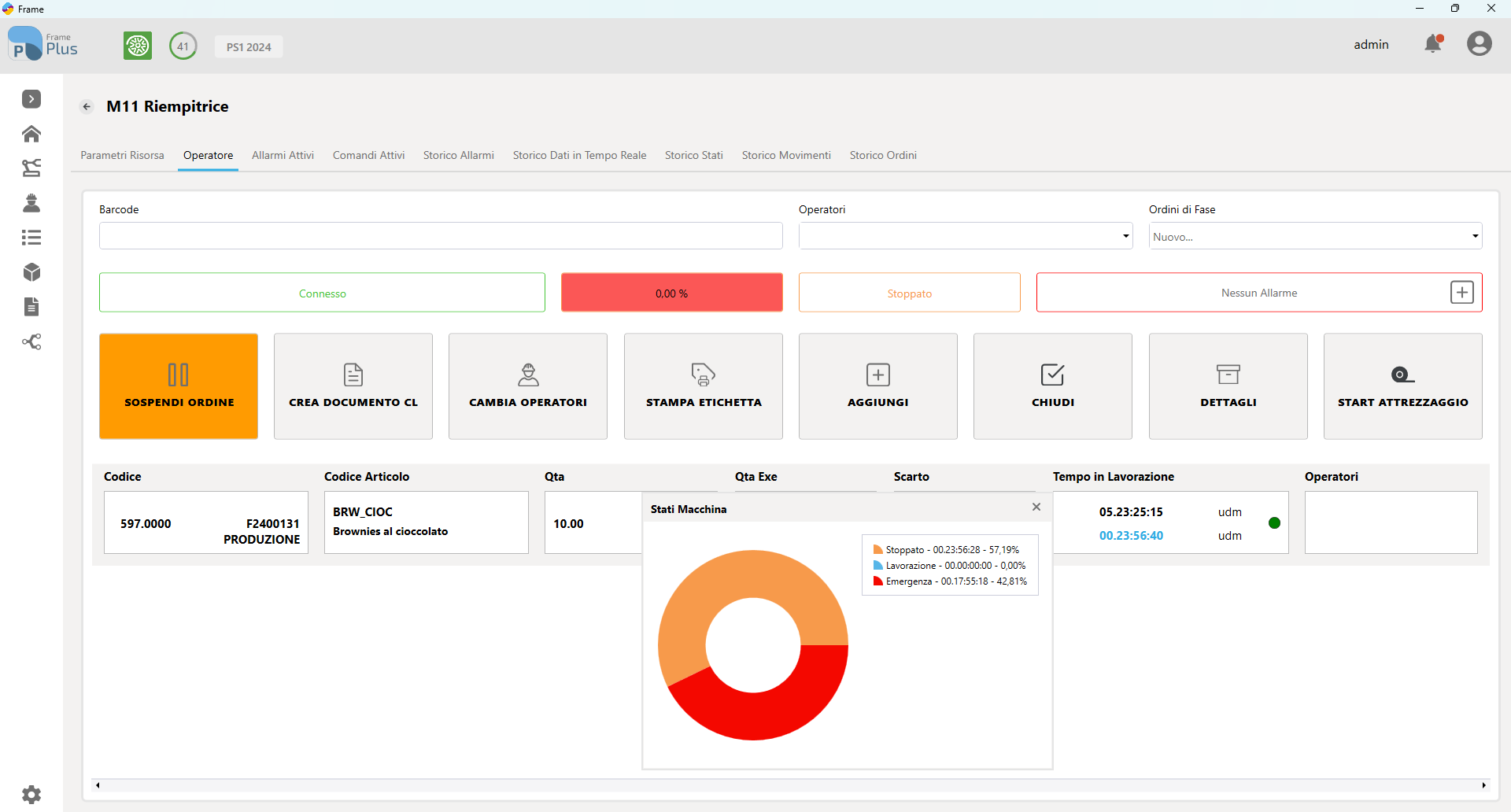This screenshot has width=1511, height=812.
Task: Open settings gear in sidebar
Action: (x=31, y=795)
